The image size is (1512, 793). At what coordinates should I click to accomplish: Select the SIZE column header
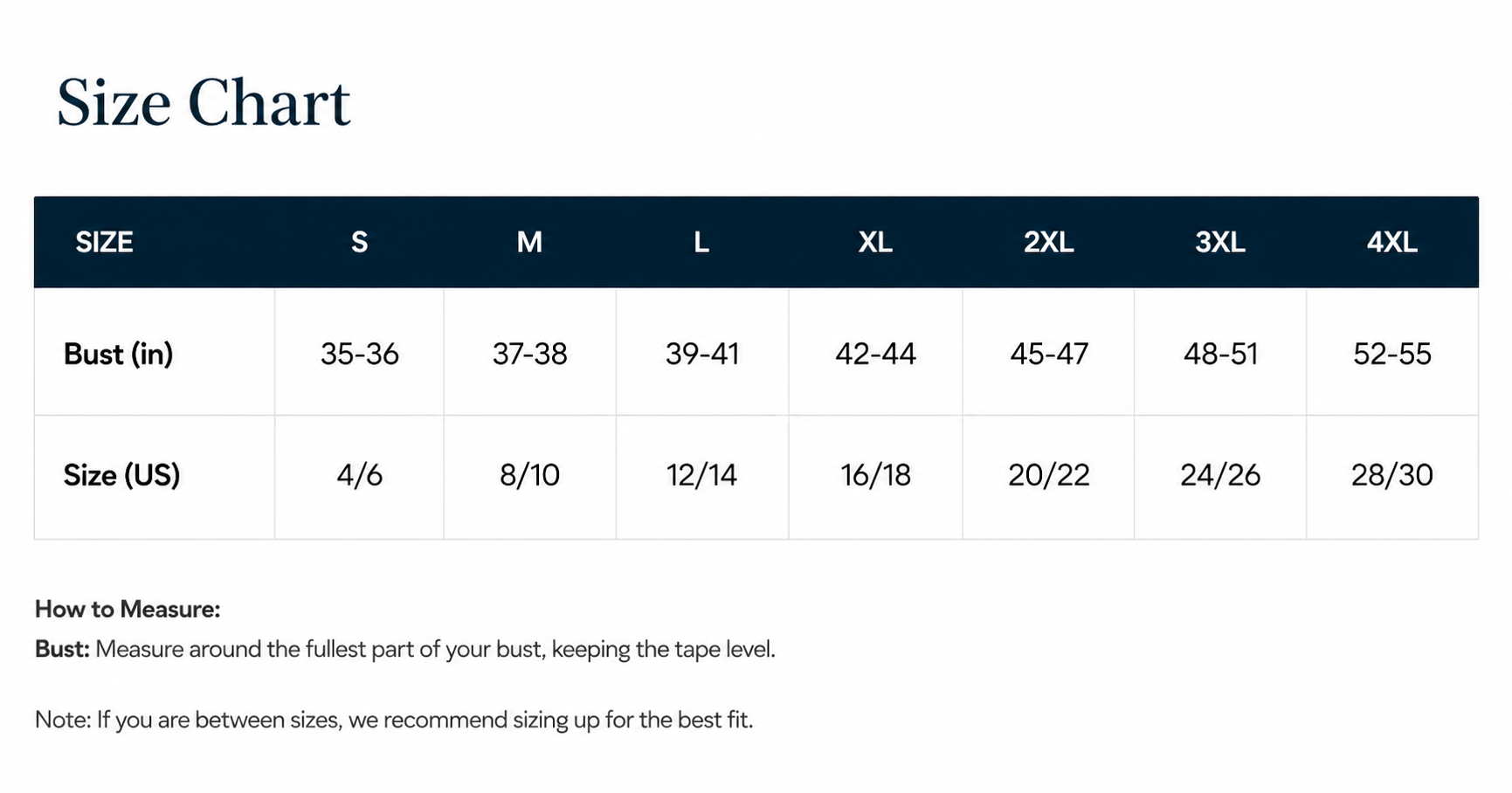[104, 242]
